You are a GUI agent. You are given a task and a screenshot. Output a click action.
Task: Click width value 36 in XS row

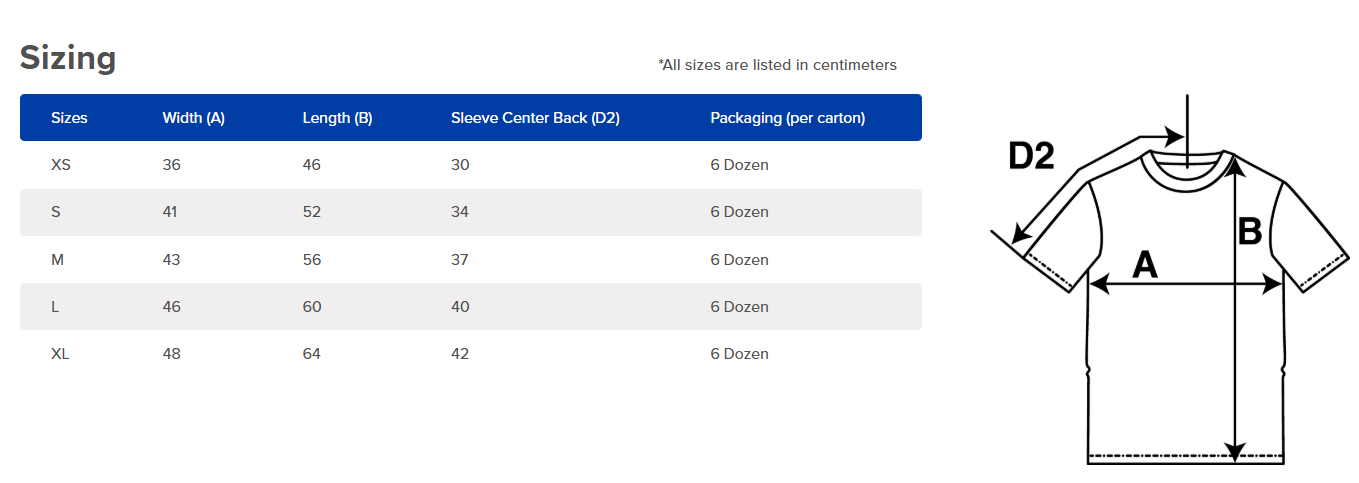click(x=172, y=165)
